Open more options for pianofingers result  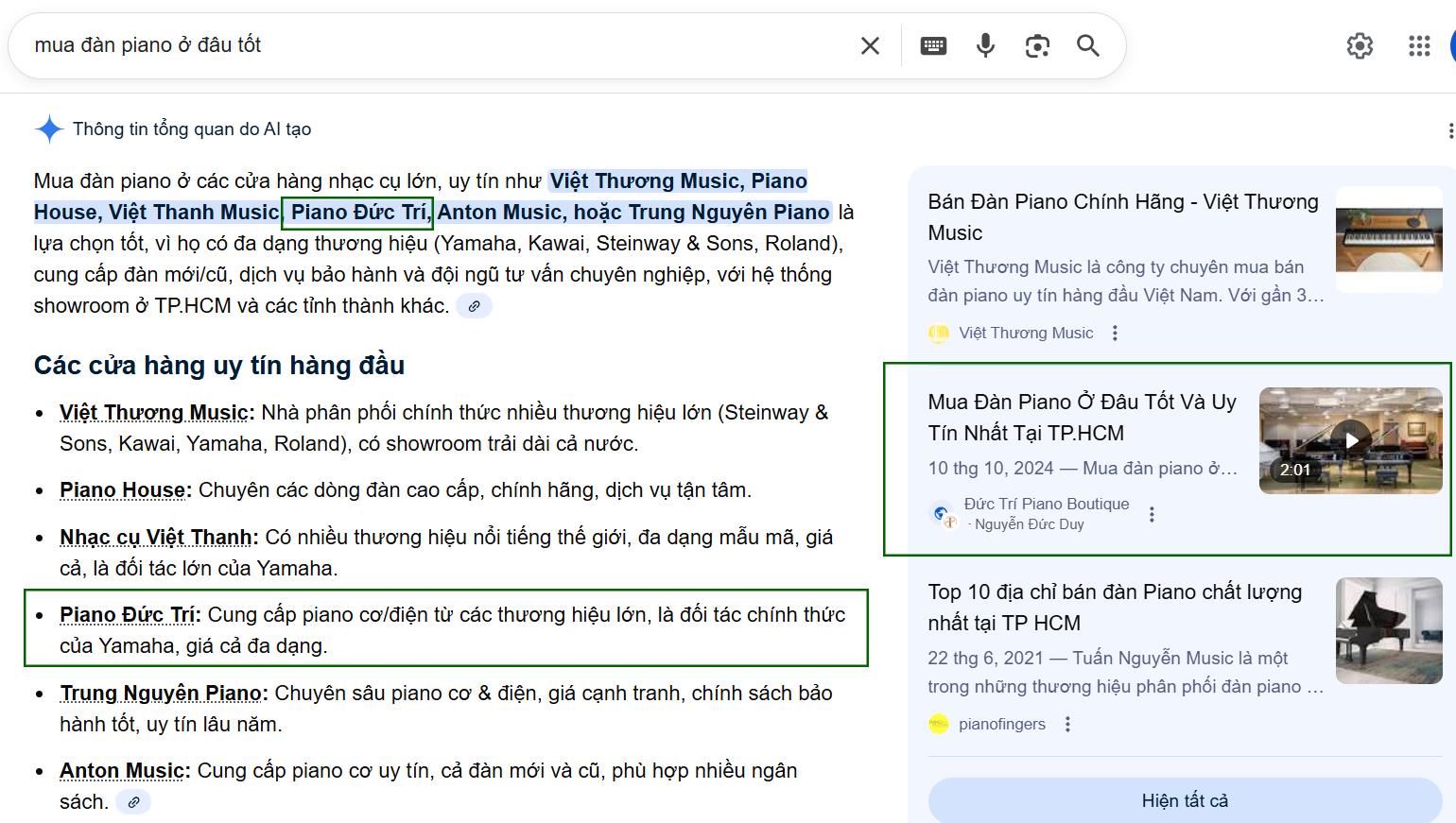point(1067,724)
